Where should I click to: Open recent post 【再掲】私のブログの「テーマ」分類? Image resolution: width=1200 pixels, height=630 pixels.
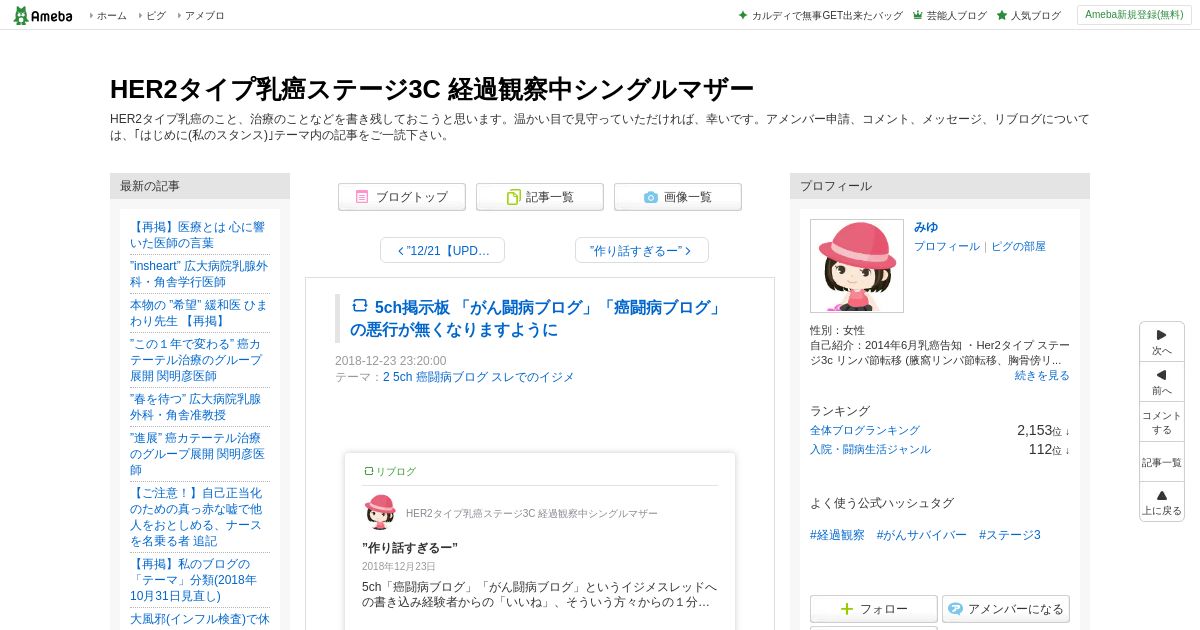tap(194, 580)
